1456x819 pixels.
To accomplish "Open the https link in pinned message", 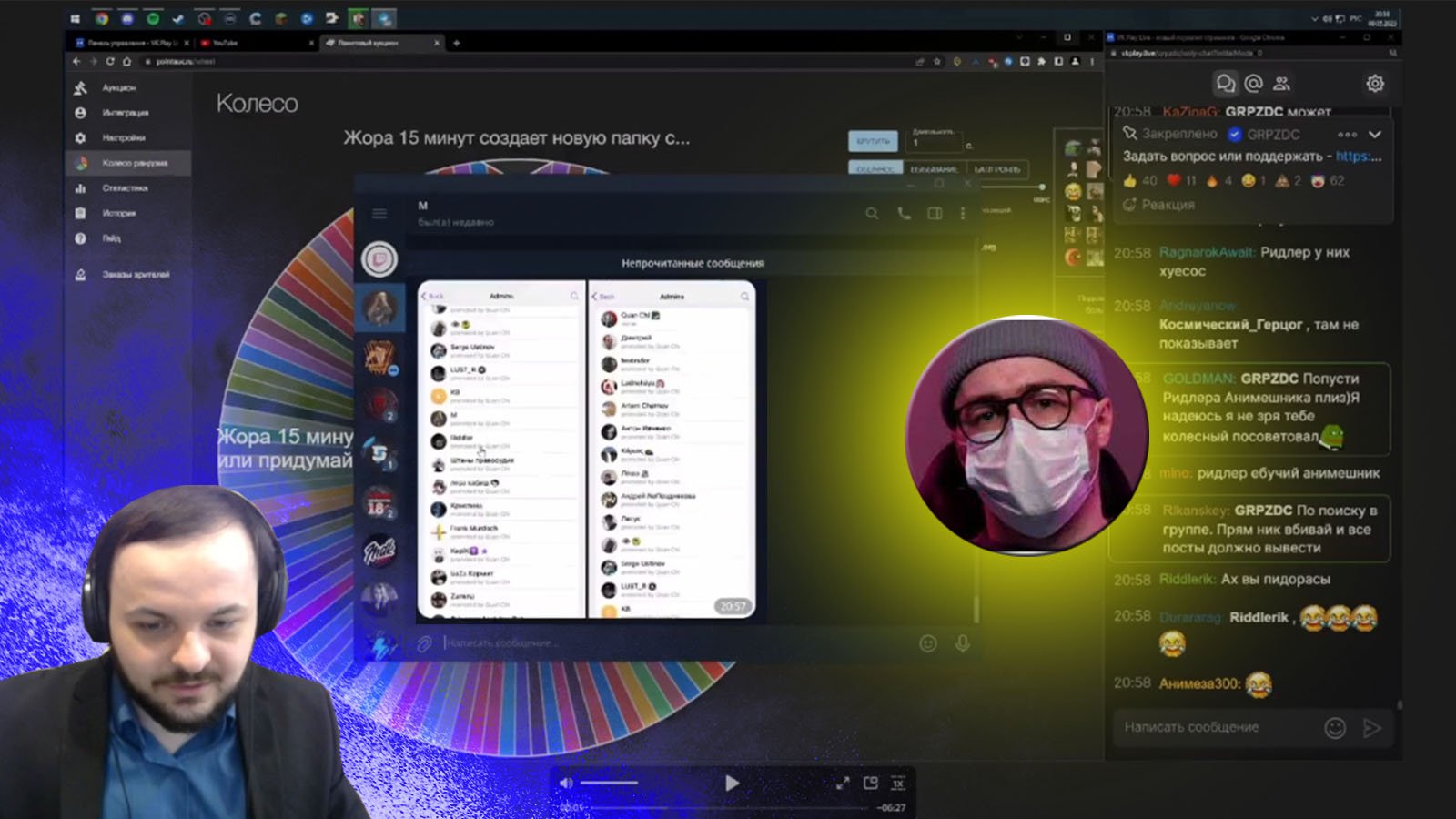I will point(1358,157).
